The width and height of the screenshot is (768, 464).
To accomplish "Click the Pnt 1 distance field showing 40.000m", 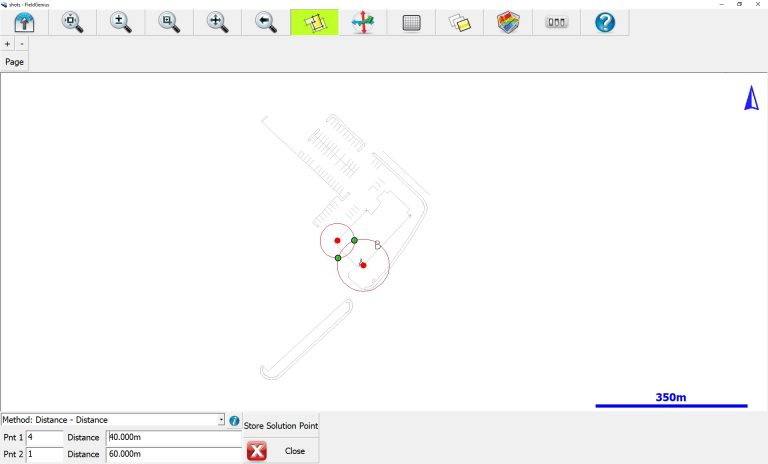I will [x=173, y=438].
